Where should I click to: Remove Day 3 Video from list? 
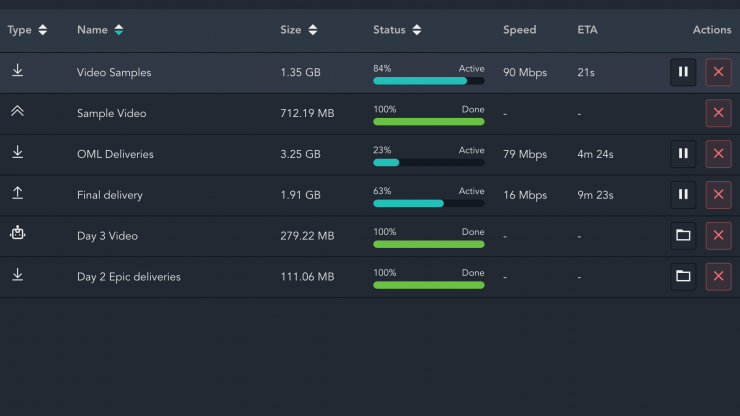[x=718, y=236]
